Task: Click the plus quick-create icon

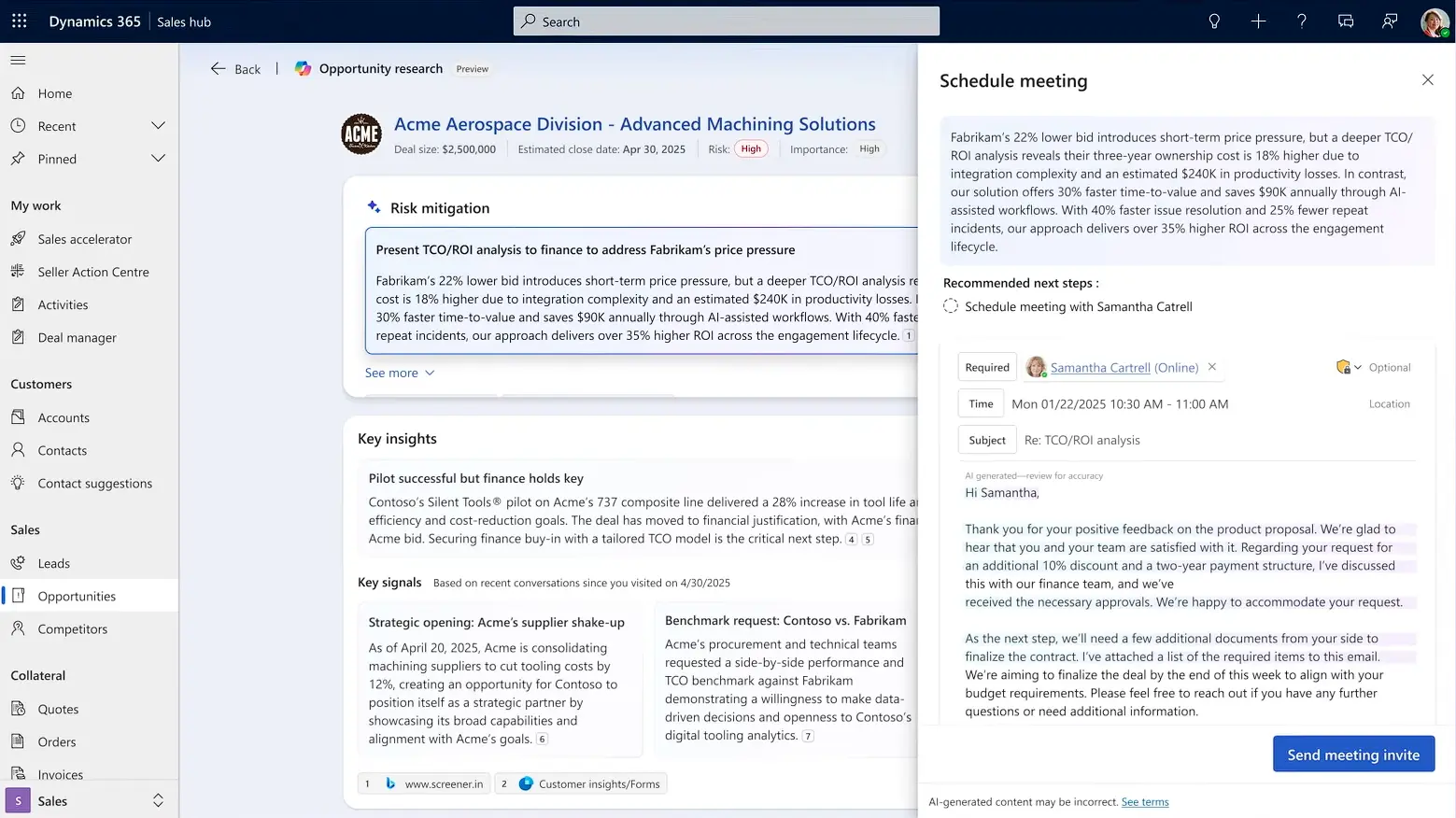Action: [1258, 21]
